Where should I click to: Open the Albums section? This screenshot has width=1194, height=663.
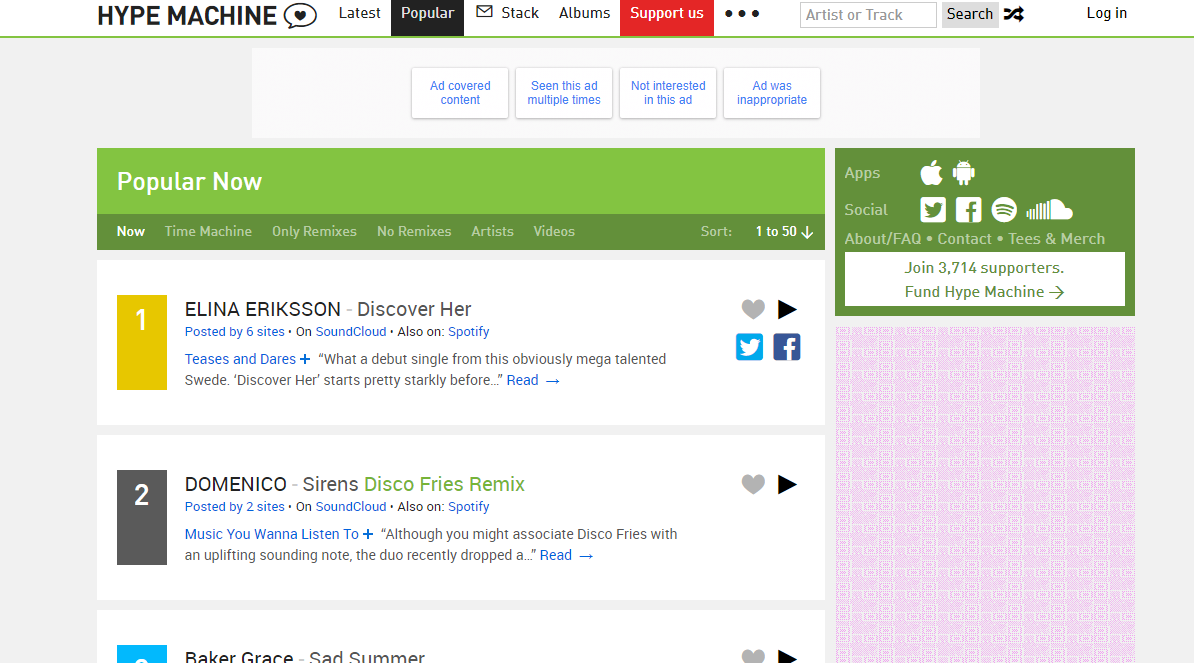click(x=584, y=13)
